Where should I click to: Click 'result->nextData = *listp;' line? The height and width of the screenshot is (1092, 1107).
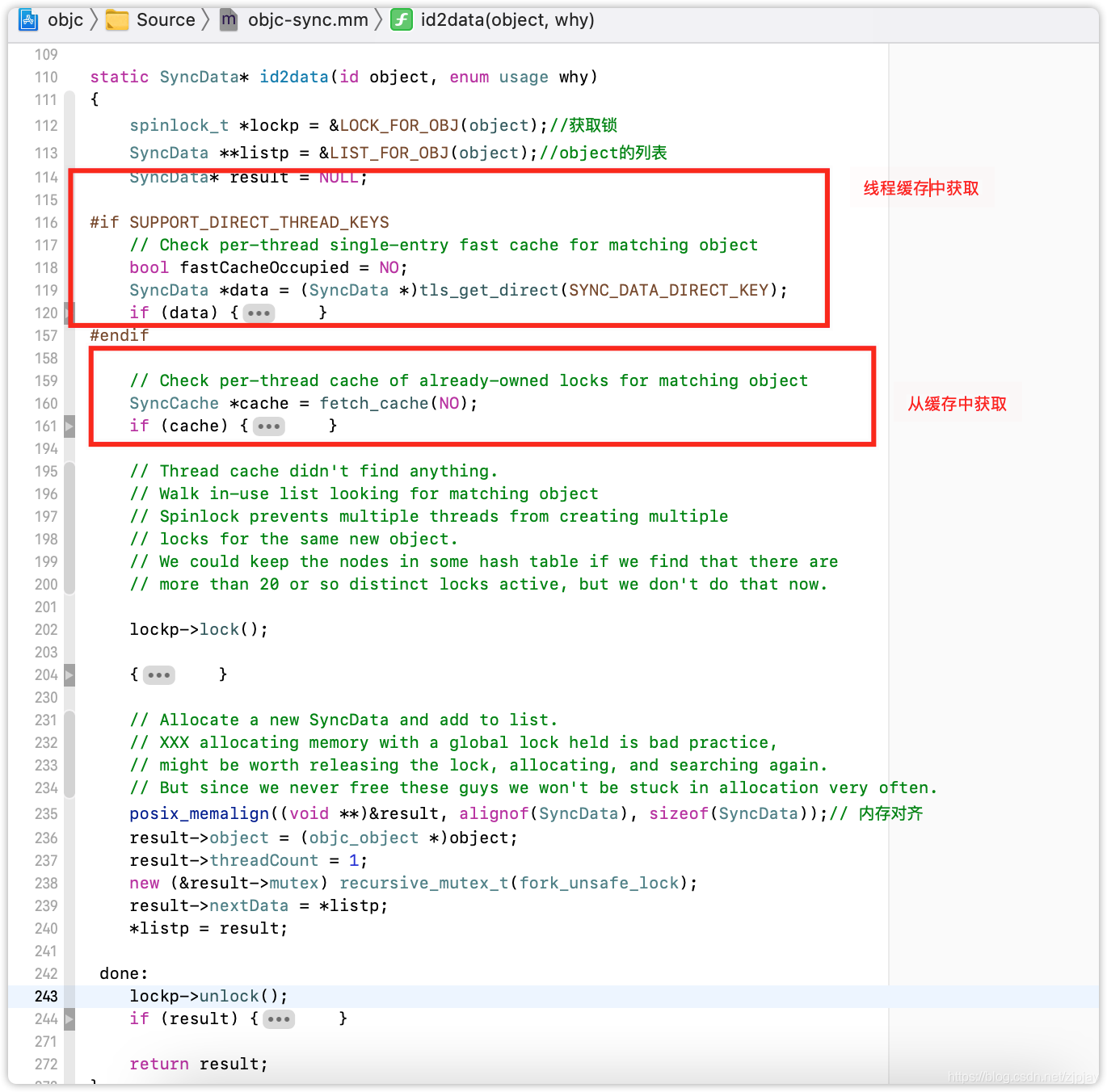[259, 905]
